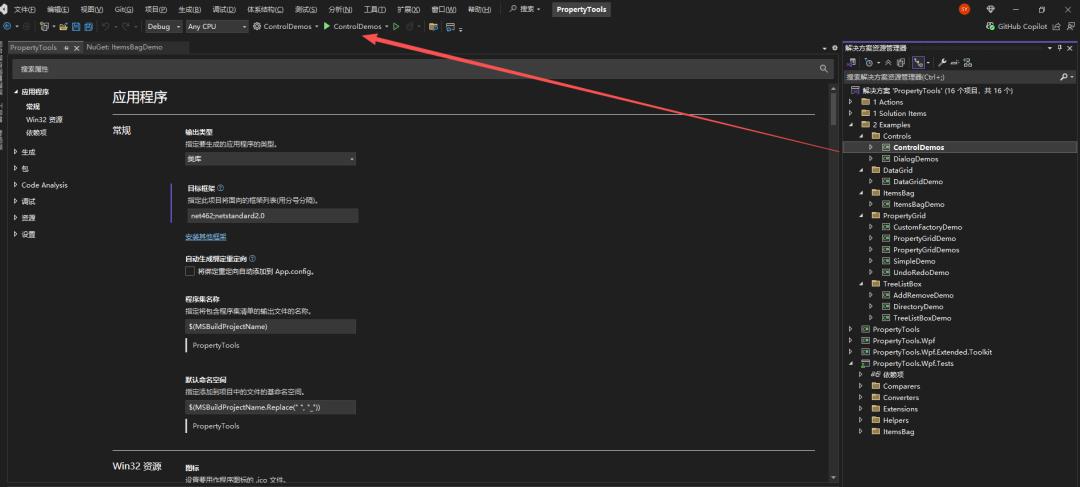Image resolution: width=1080 pixels, height=487 pixels.
Task: Select the Converters folder in tree
Action: pyautogui.click(x=900, y=397)
